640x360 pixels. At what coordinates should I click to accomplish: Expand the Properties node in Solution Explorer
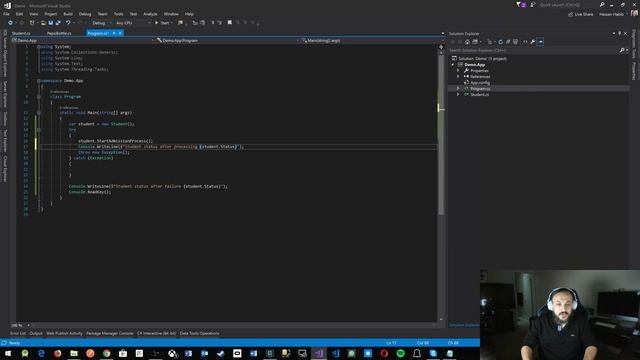click(x=458, y=71)
